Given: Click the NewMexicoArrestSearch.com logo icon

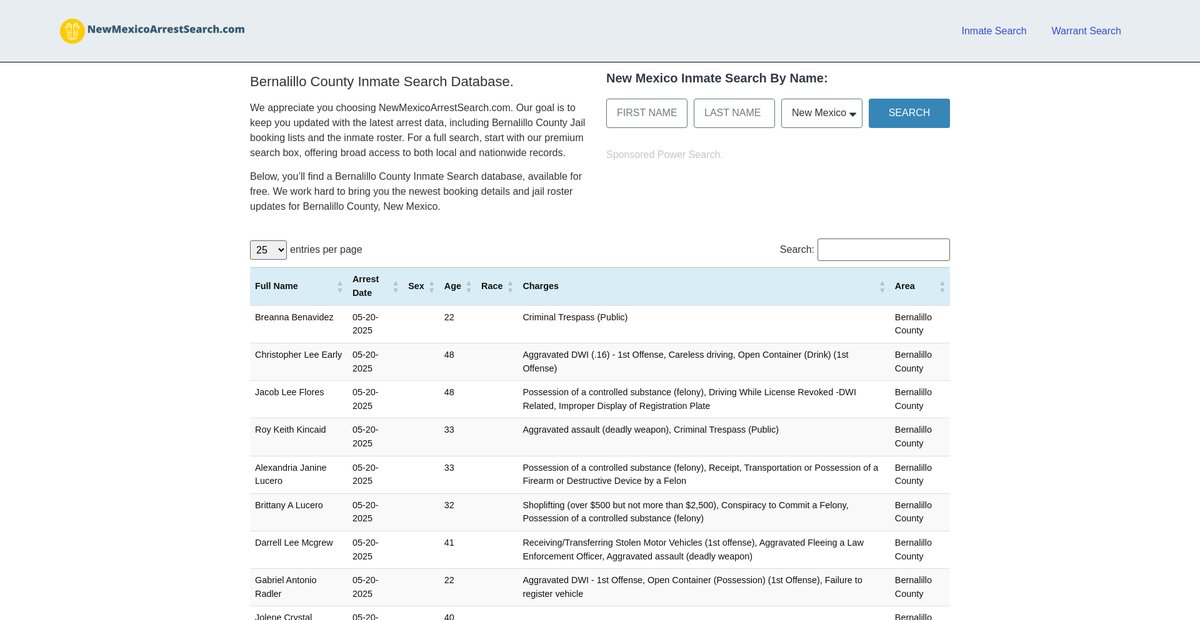Looking at the screenshot, I should click(72, 31).
